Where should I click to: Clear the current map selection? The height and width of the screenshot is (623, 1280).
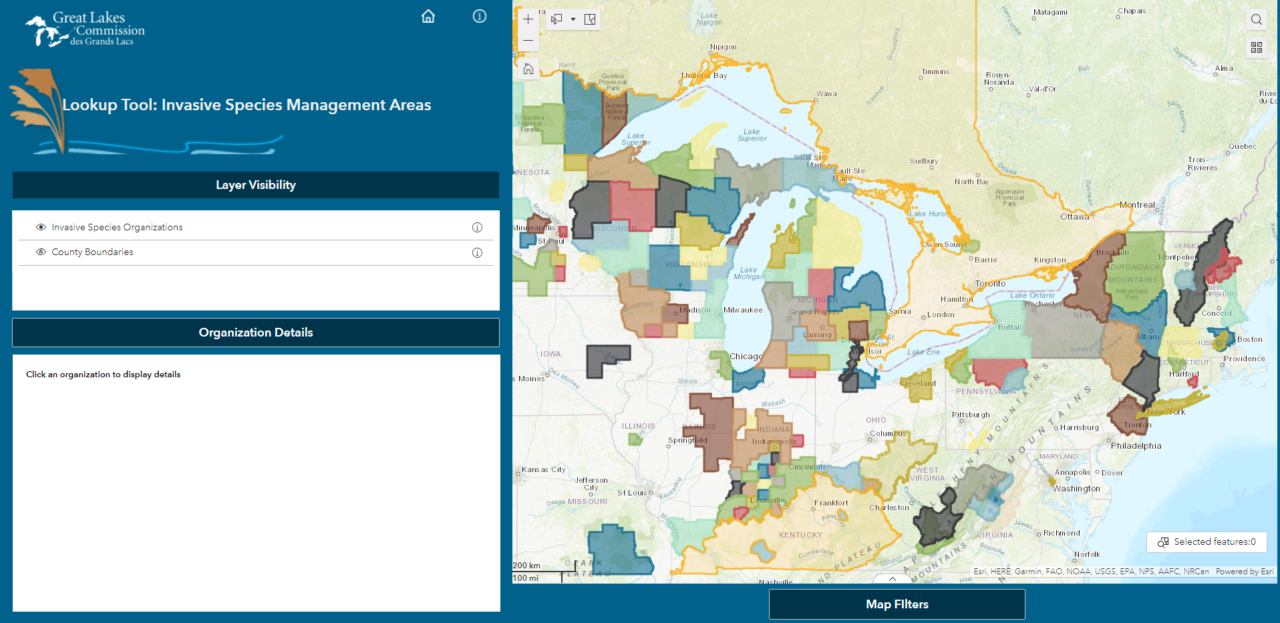click(x=589, y=18)
